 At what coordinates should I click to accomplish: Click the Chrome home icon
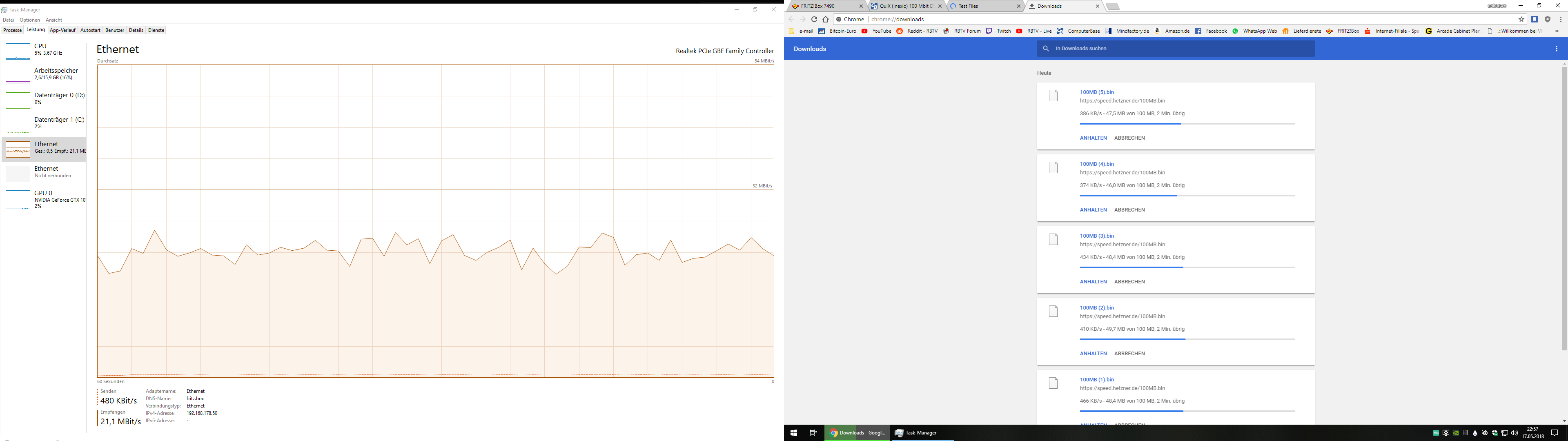click(x=825, y=20)
